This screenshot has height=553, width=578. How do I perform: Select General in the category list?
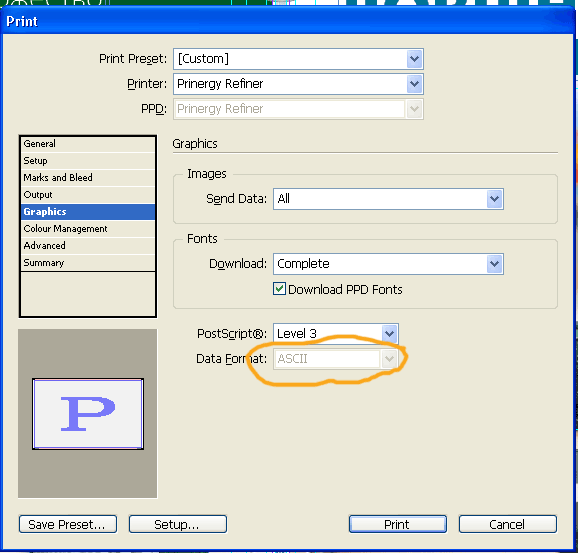(x=88, y=144)
